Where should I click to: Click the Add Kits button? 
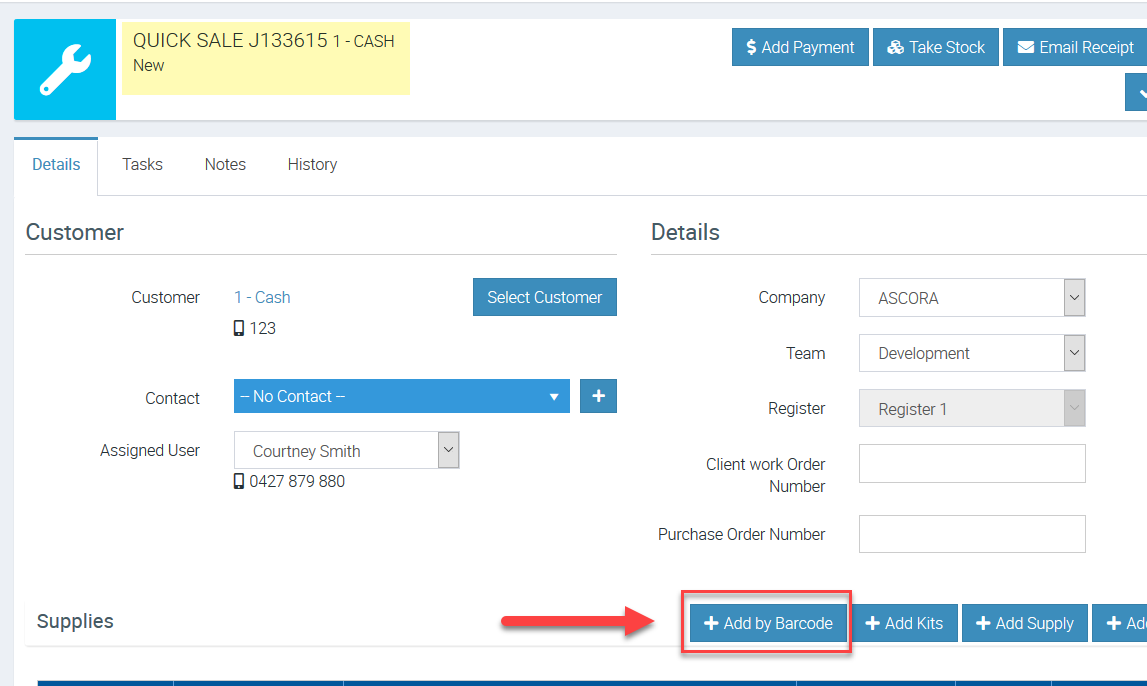tap(904, 623)
